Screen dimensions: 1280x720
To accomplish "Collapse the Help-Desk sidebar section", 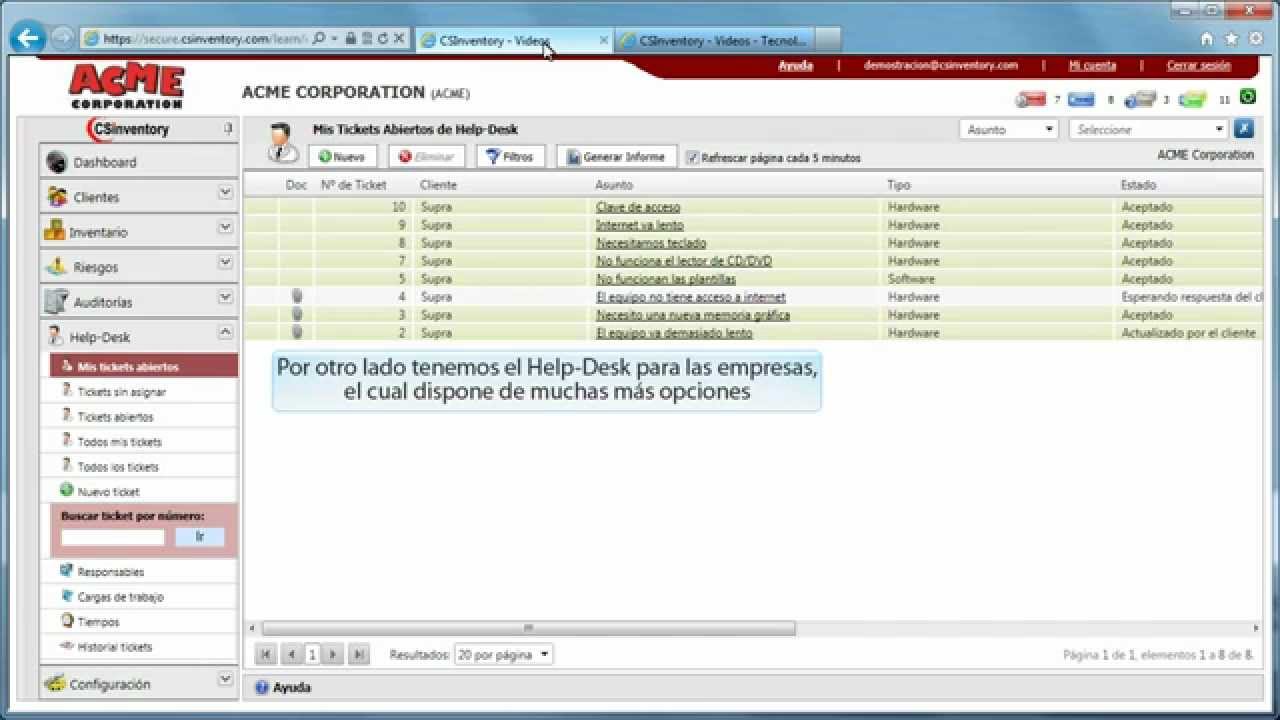I will pyautogui.click(x=225, y=333).
